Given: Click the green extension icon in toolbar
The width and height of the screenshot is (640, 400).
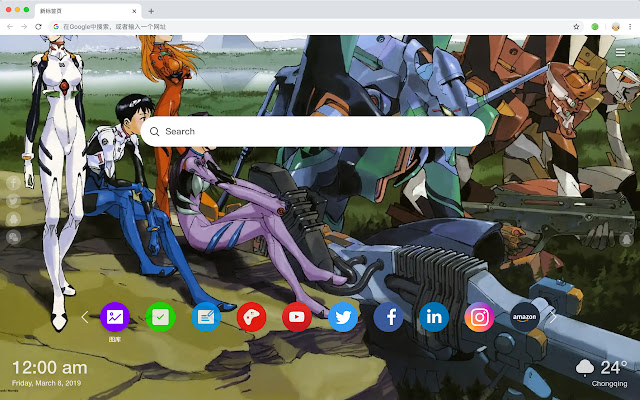Looking at the screenshot, I should [x=595, y=27].
